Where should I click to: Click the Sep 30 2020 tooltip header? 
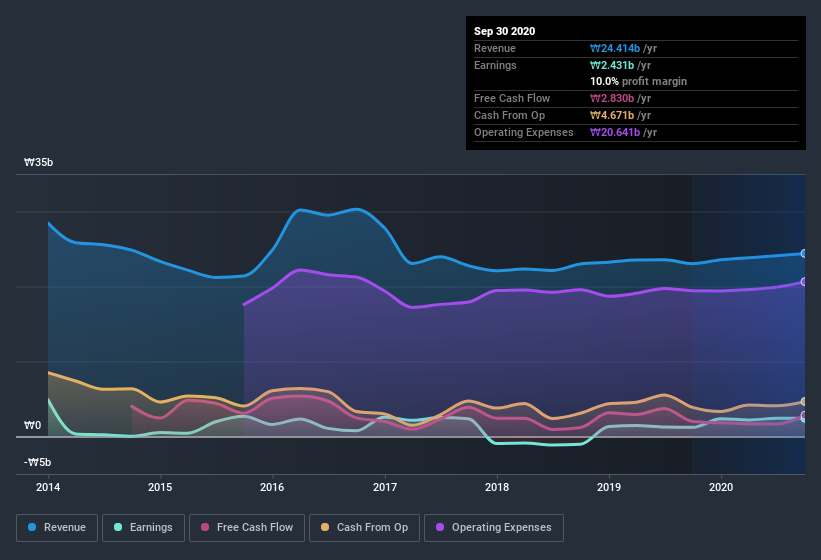click(x=505, y=31)
